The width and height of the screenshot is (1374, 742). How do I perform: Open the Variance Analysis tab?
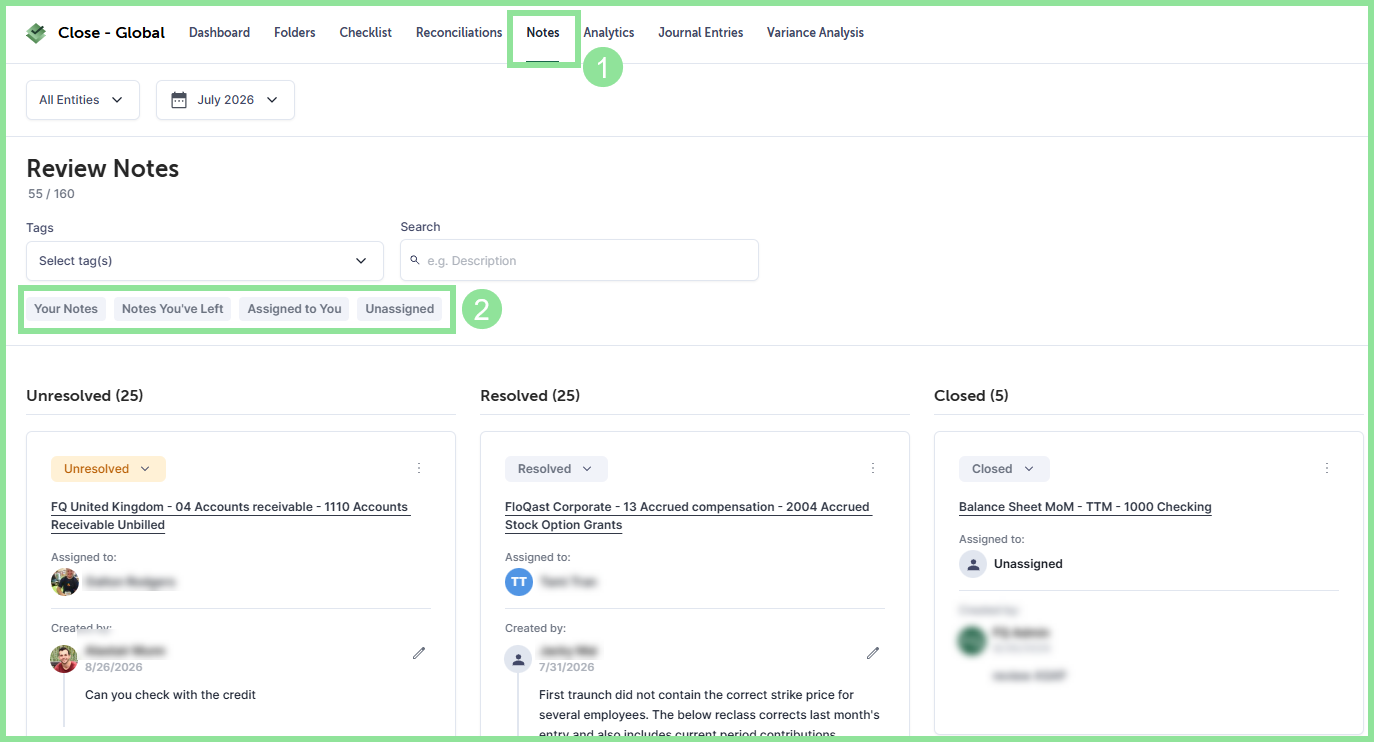click(815, 33)
